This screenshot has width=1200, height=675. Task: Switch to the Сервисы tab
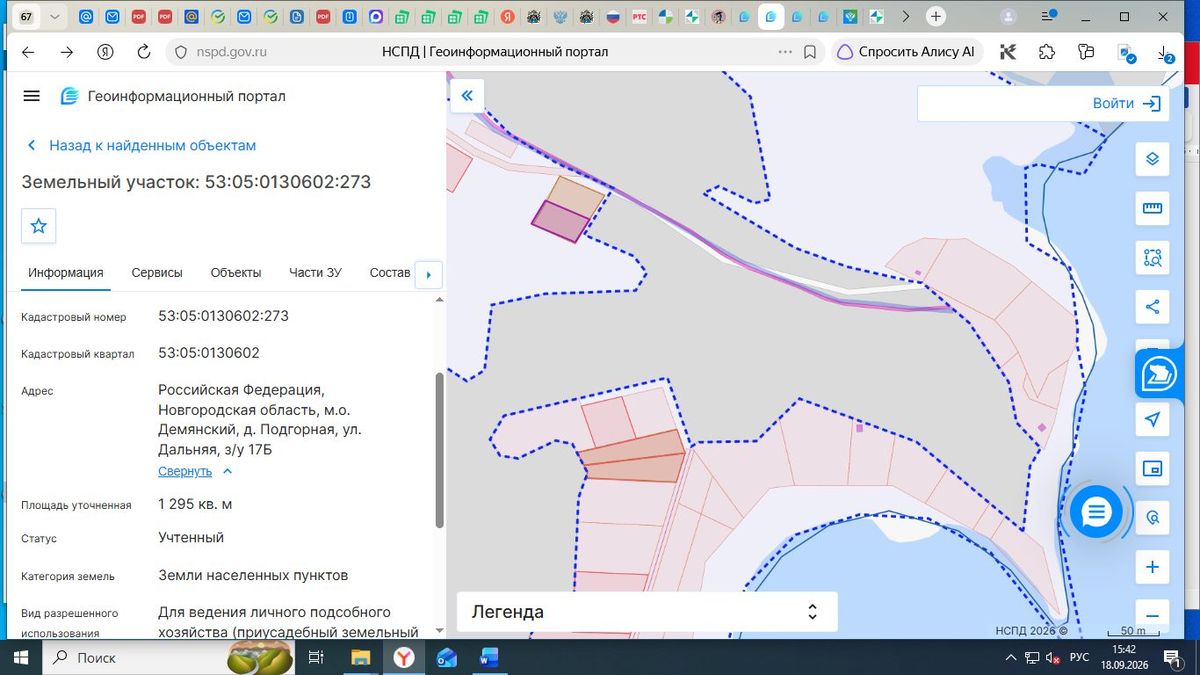click(x=157, y=273)
